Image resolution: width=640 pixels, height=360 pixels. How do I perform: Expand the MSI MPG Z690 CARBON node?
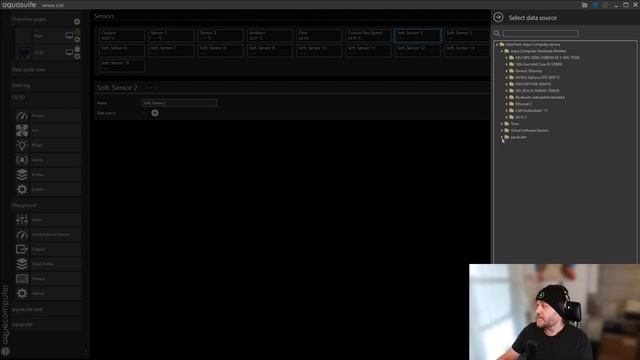coord(507,58)
